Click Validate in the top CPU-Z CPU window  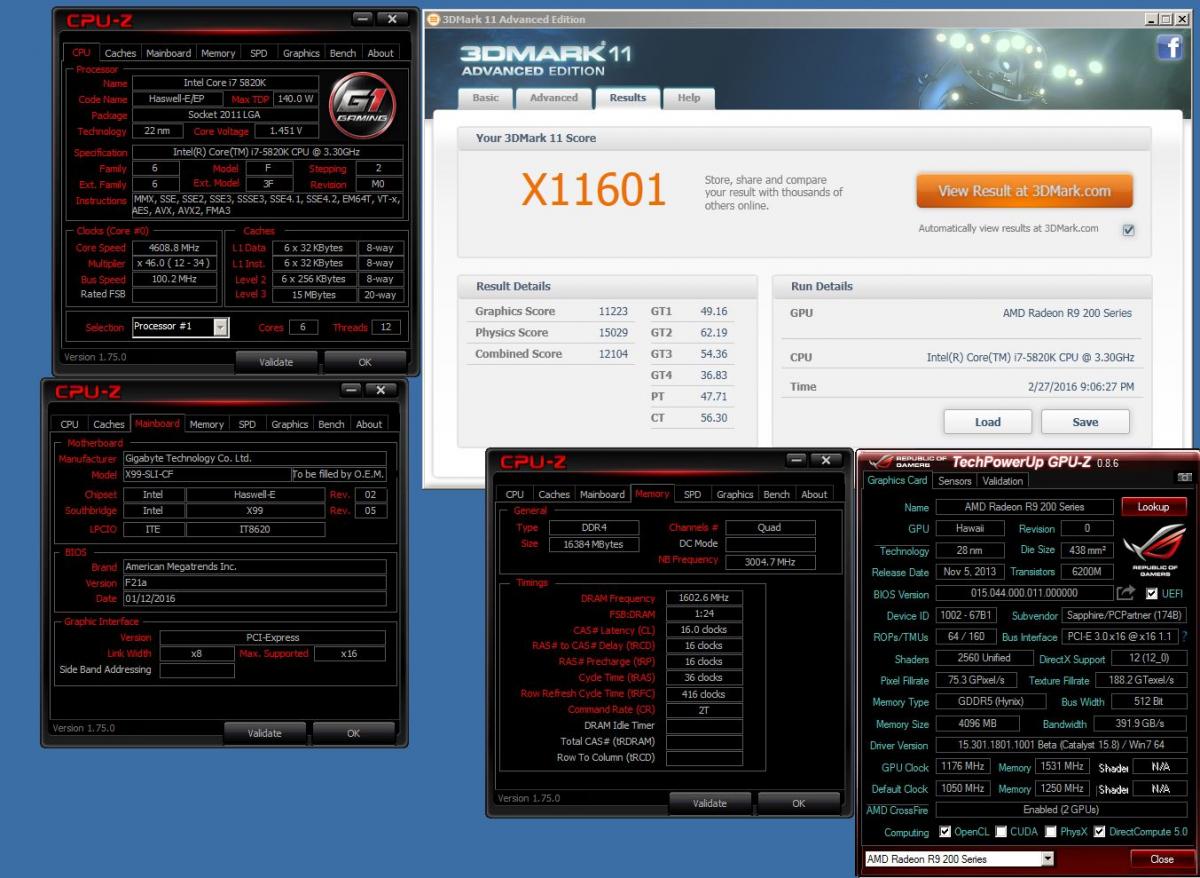pyautogui.click(x=276, y=362)
